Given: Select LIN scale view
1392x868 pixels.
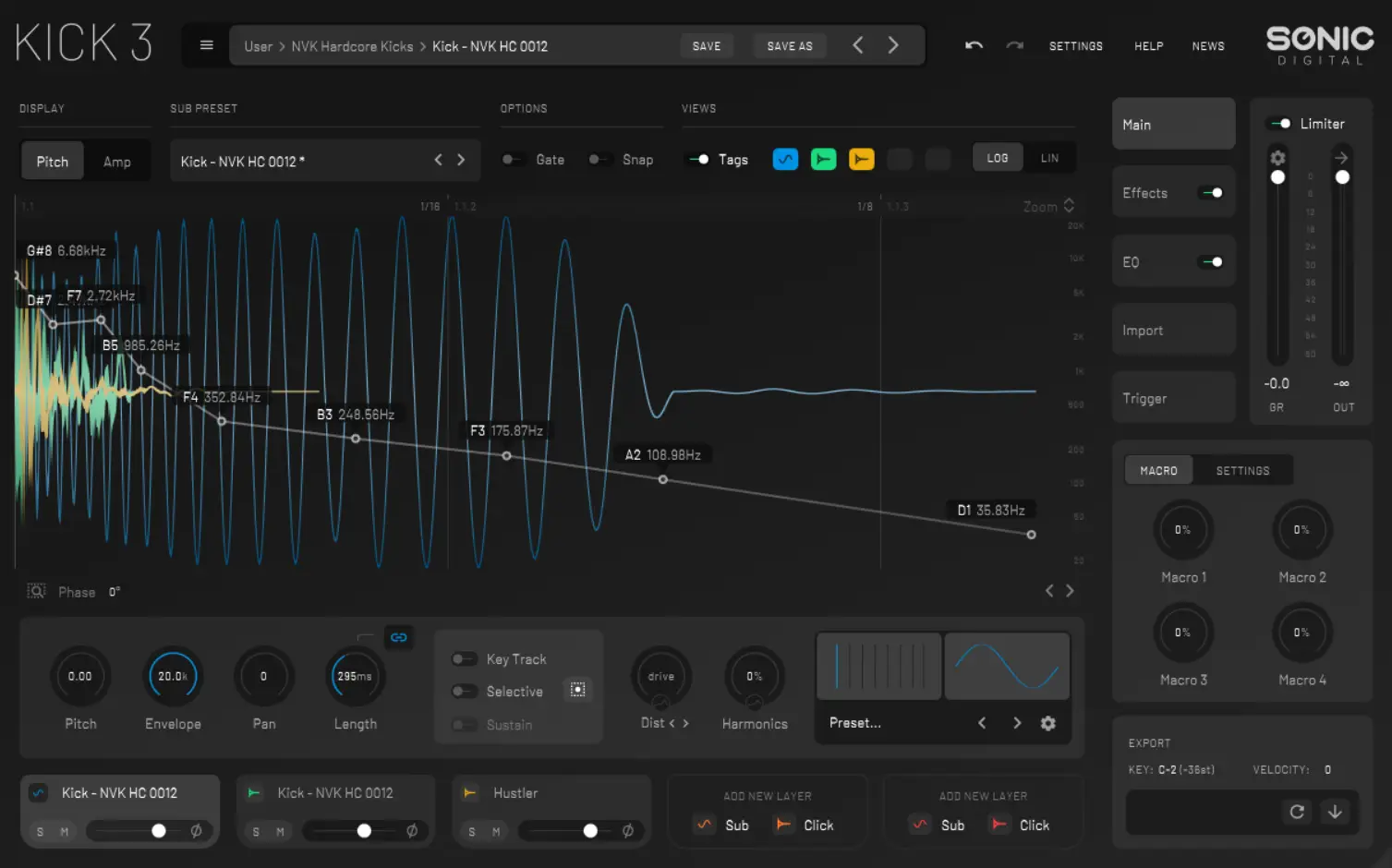Looking at the screenshot, I should pos(1049,158).
